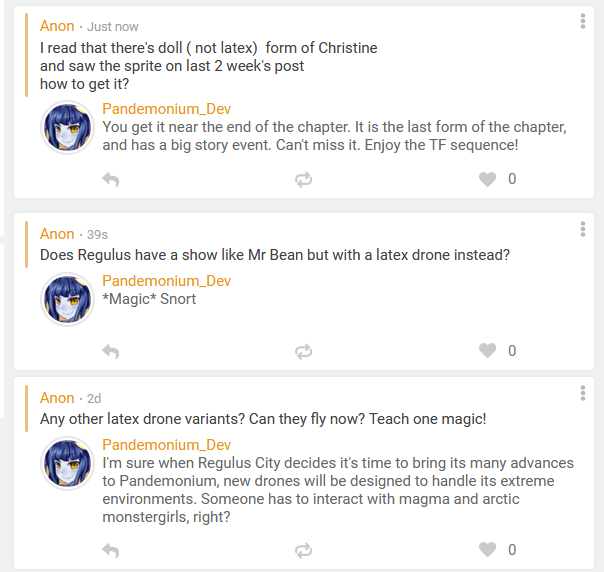The width and height of the screenshot is (604, 572).
Task: Reblog the latex drone variants post
Action: (x=303, y=550)
